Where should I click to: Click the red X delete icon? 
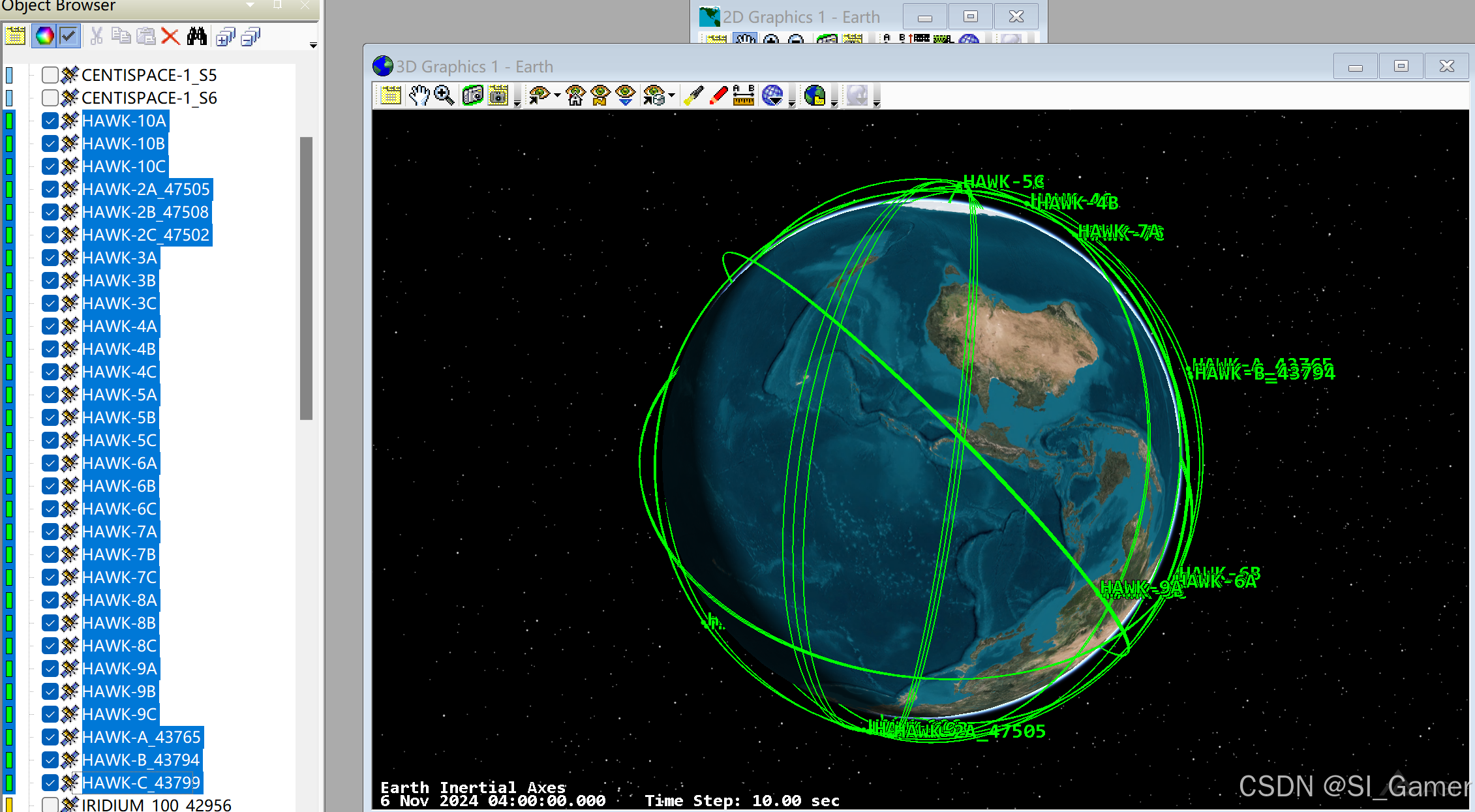coord(170,37)
